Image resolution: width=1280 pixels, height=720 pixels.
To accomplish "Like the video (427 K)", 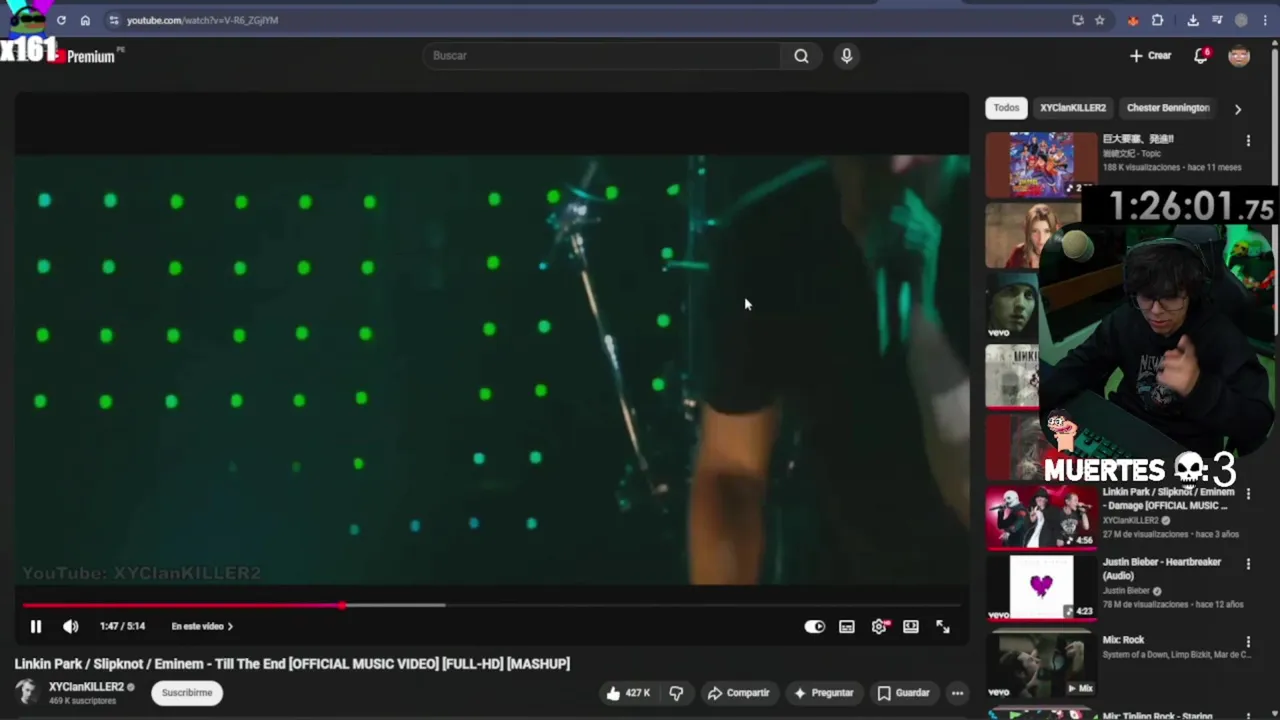I will [x=628, y=693].
